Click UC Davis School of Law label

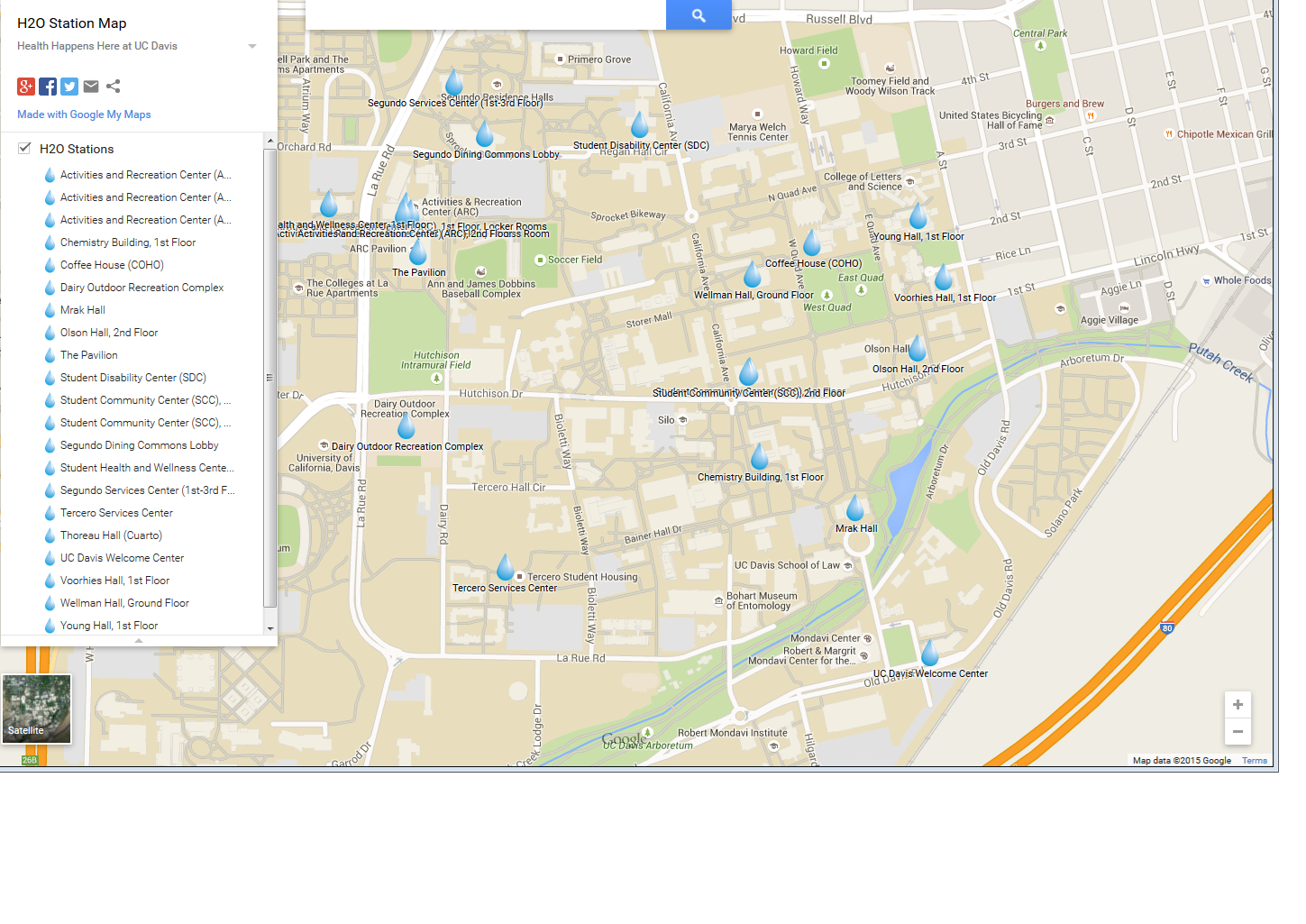click(787, 565)
